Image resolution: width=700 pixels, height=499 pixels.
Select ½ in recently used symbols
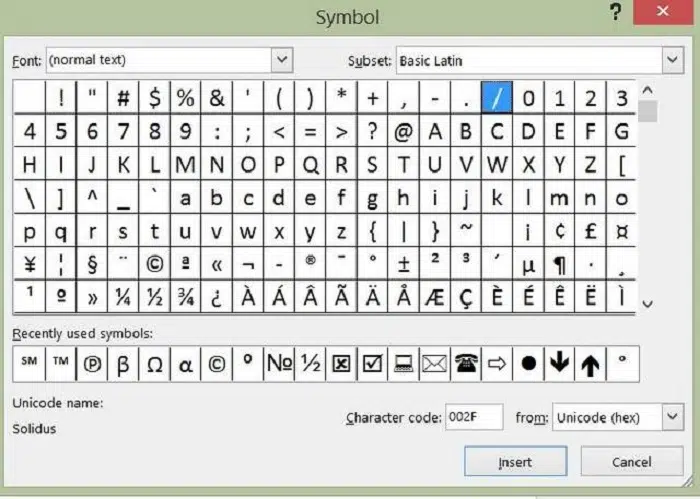coord(311,364)
